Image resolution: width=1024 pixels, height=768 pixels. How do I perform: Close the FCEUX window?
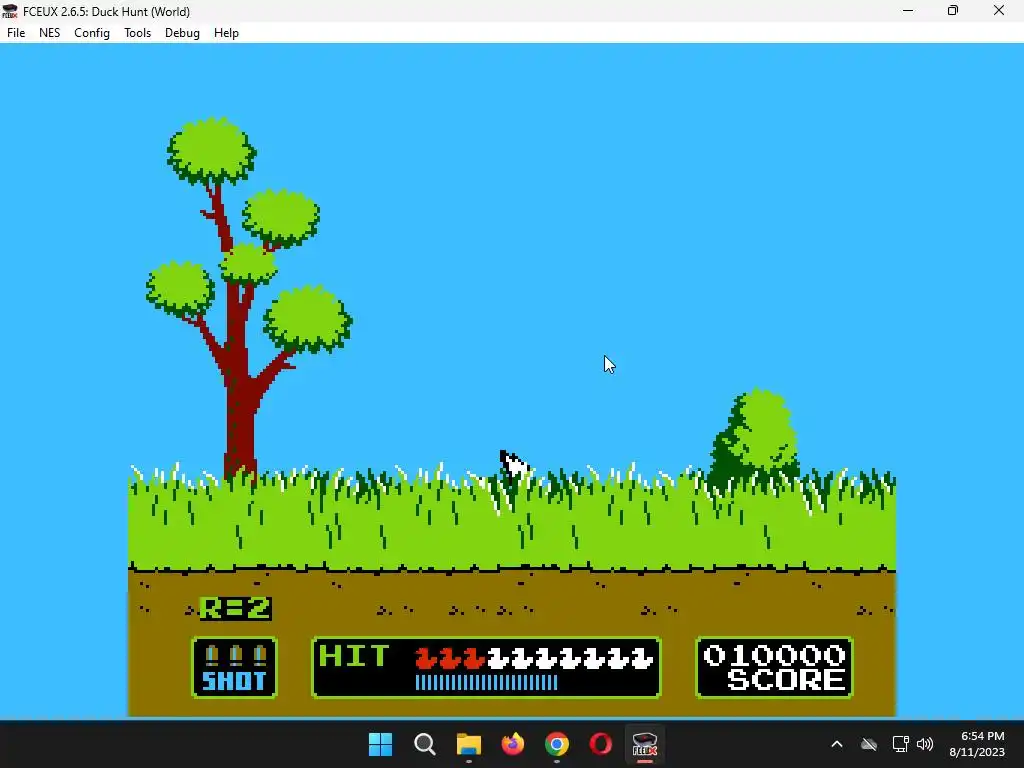[x=999, y=11]
